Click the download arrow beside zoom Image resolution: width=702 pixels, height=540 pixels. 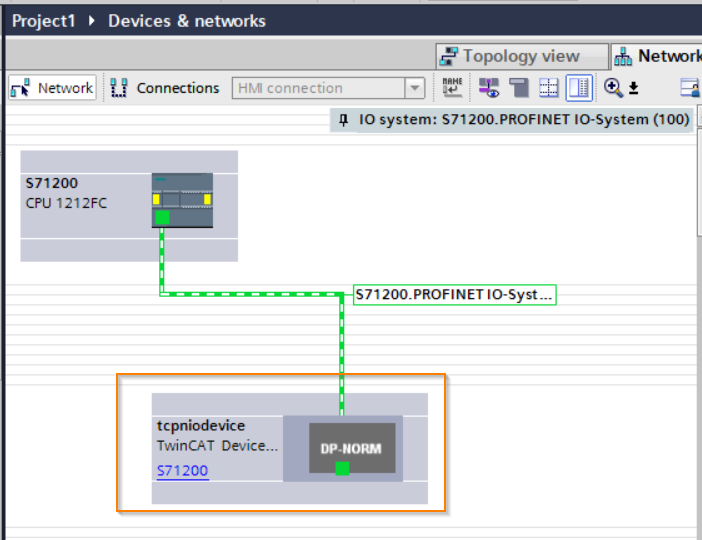[x=633, y=88]
